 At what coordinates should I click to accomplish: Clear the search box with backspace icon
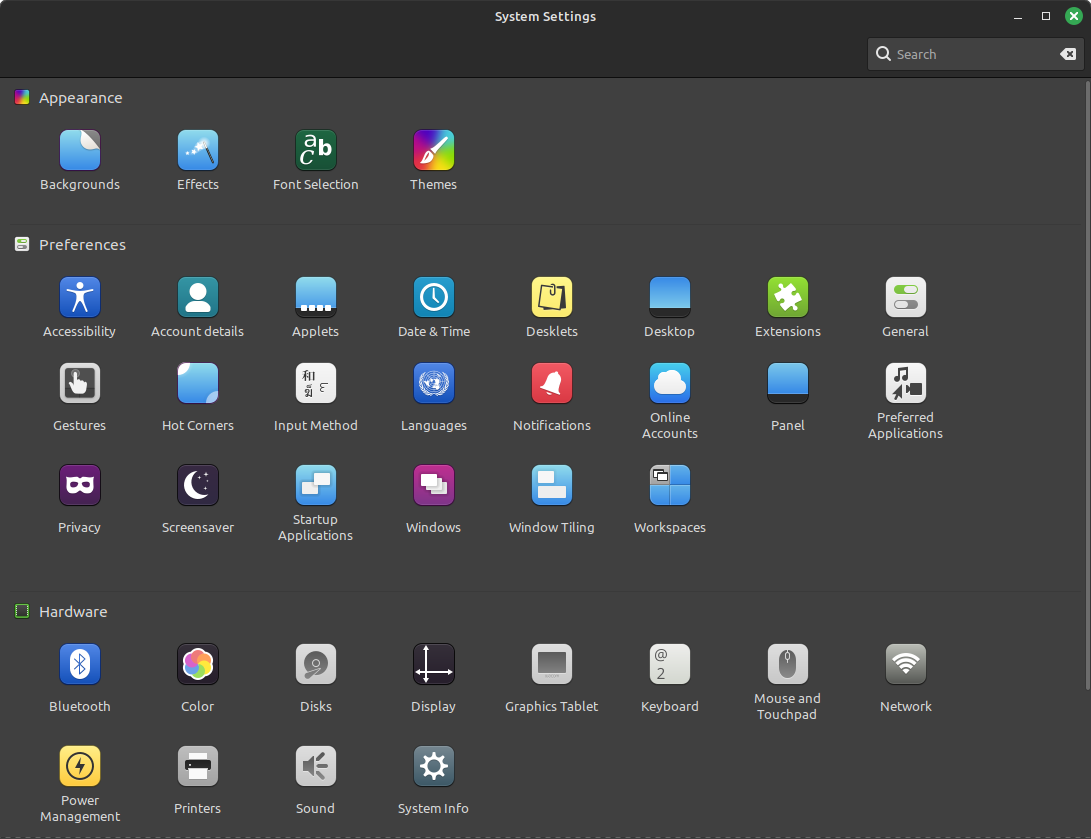pos(1068,54)
